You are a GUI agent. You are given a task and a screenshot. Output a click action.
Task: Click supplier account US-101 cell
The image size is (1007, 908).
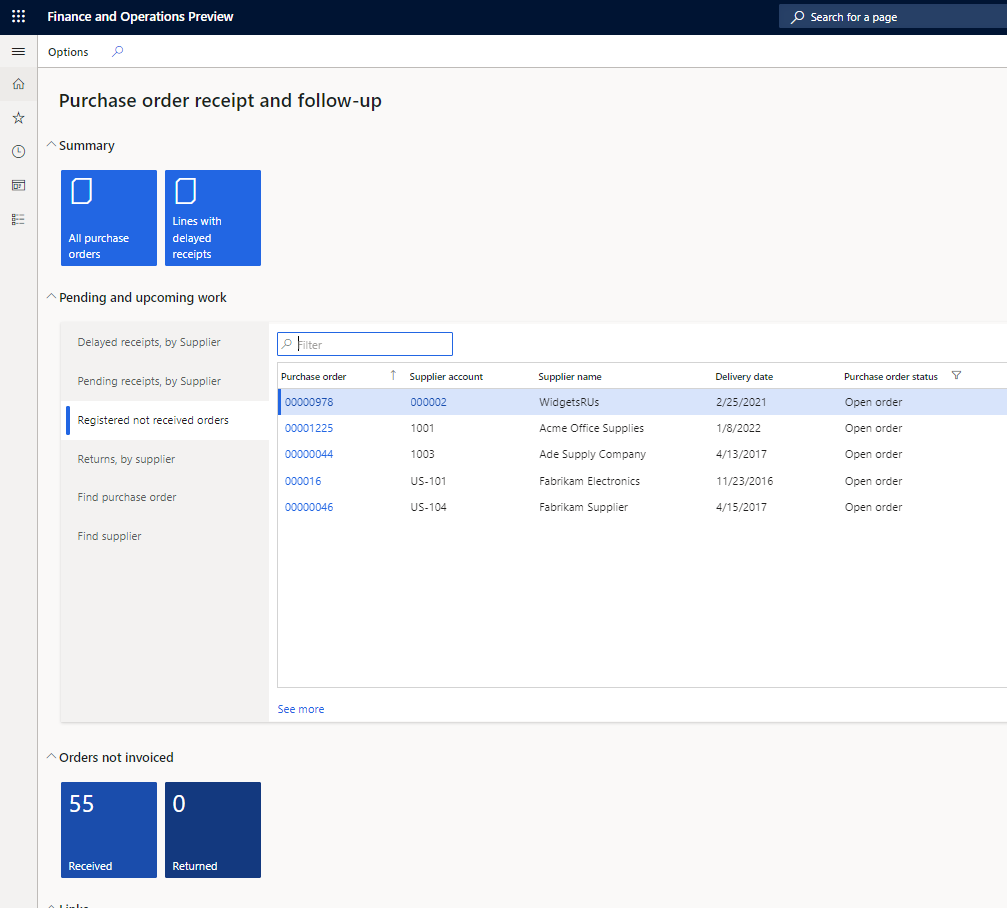(x=428, y=482)
